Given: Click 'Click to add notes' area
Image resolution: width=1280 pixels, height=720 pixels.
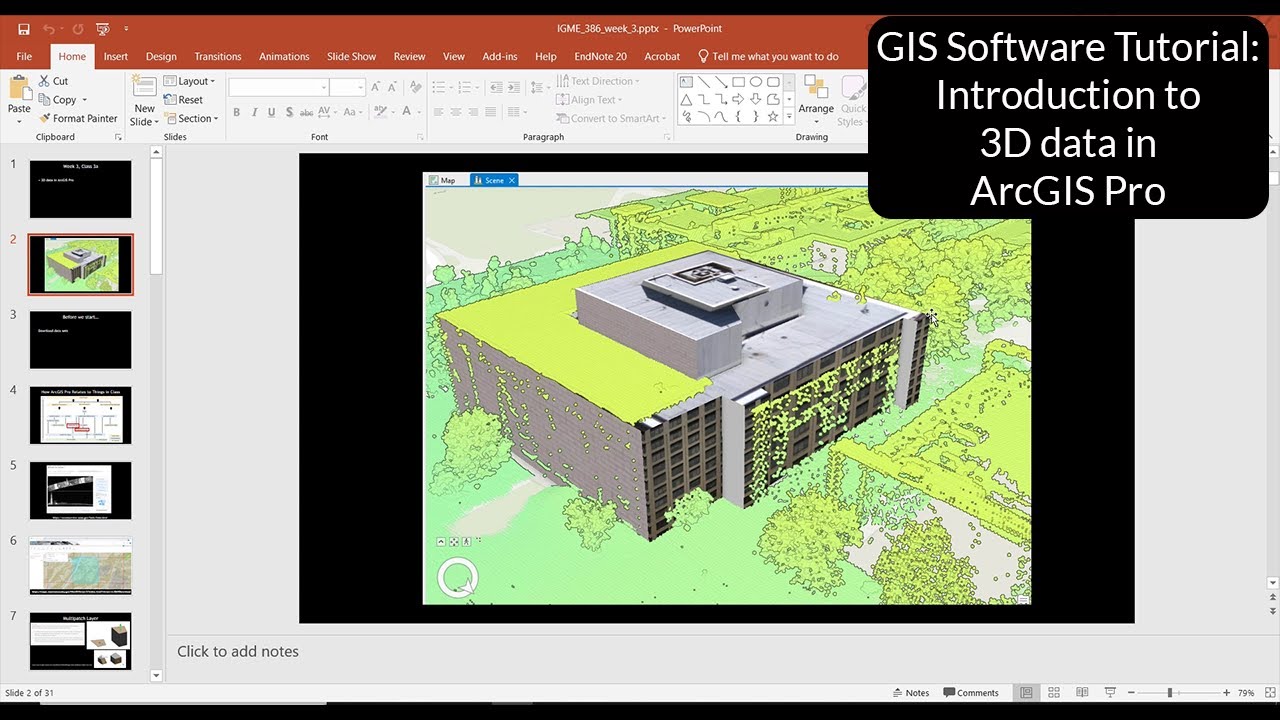Looking at the screenshot, I should [x=238, y=651].
